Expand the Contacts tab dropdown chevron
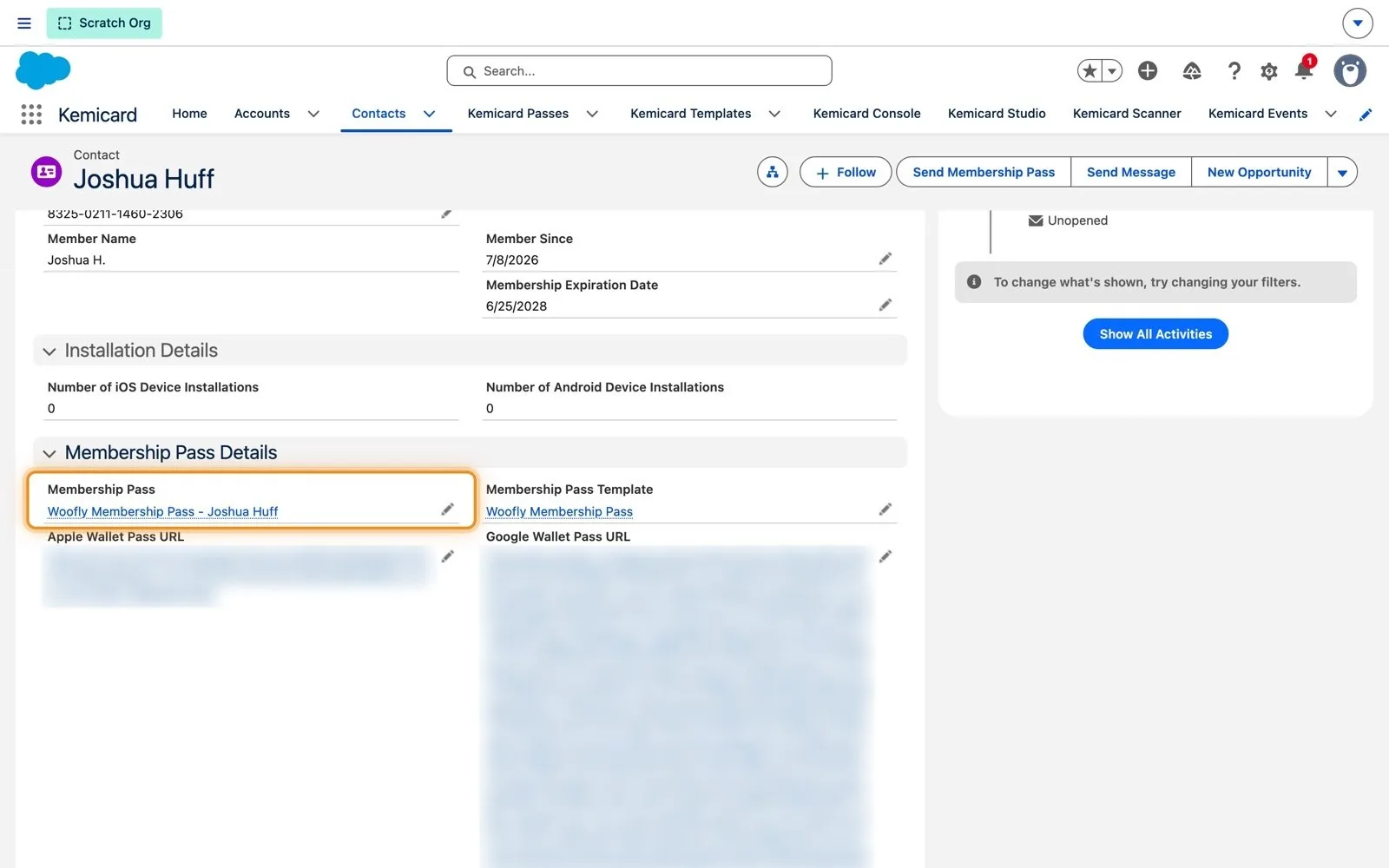Image resolution: width=1389 pixels, height=868 pixels. (429, 114)
